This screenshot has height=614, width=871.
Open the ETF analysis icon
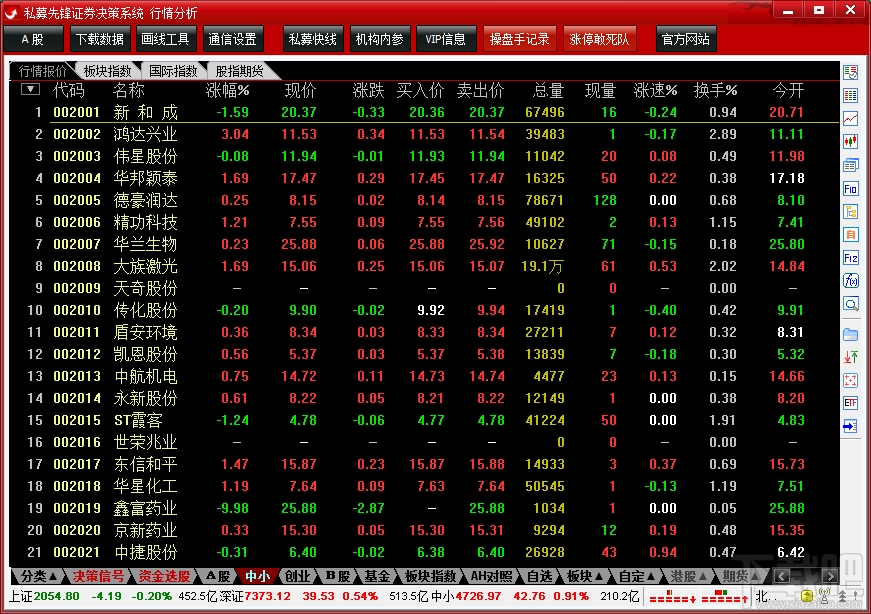pos(850,403)
